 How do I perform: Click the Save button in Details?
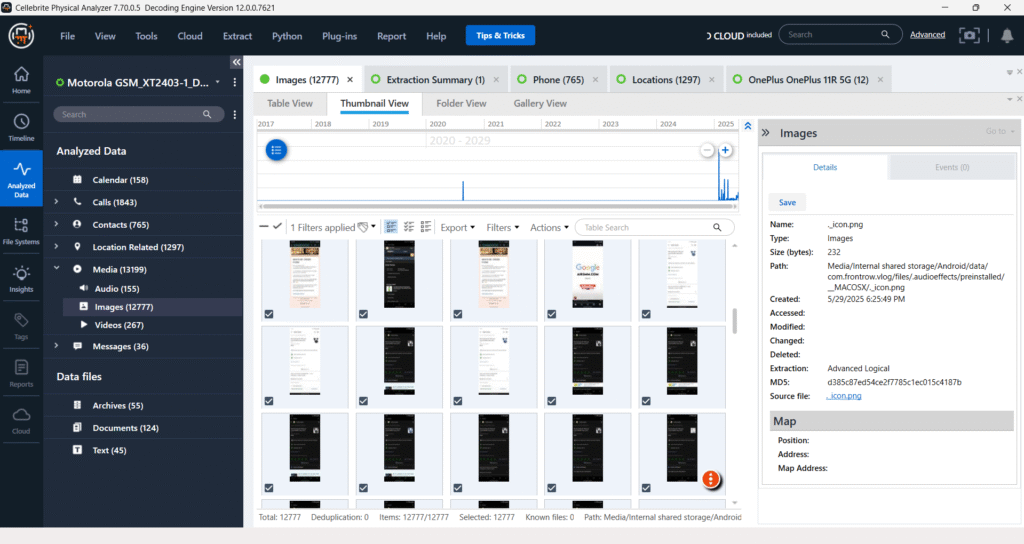(x=787, y=202)
